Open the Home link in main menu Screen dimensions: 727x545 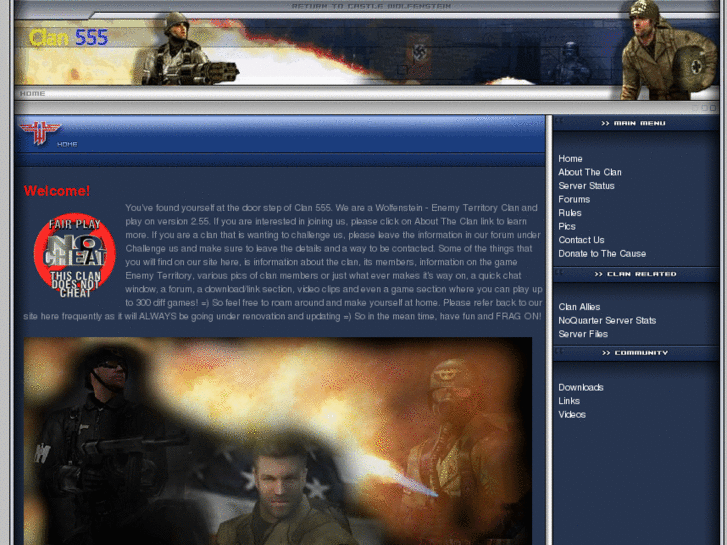570,159
